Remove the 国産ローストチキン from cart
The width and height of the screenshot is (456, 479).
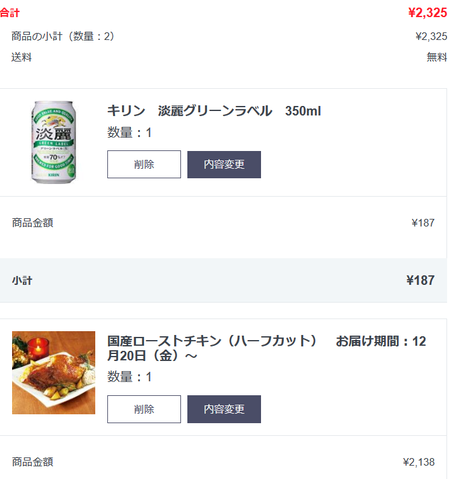(x=144, y=409)
